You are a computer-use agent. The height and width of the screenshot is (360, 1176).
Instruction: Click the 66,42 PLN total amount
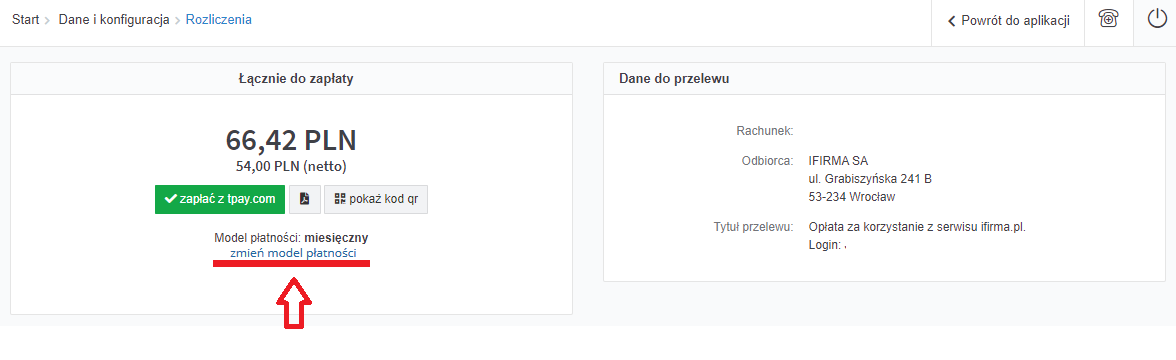(x=291, y=140)
